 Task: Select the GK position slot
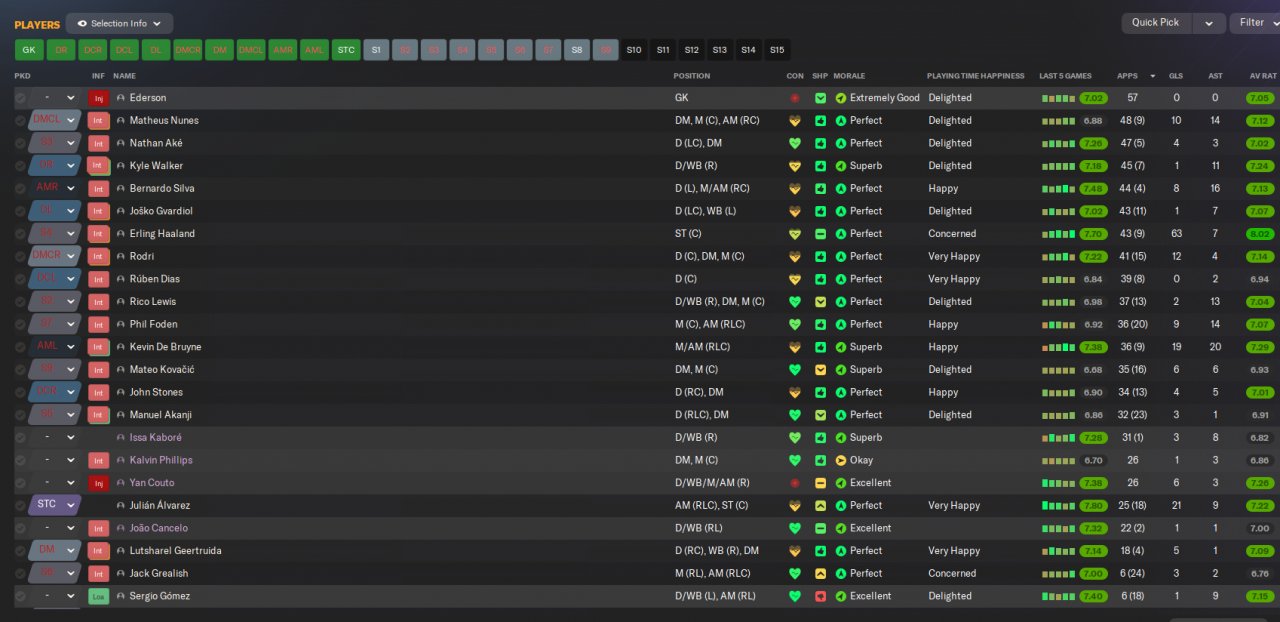point(29,50)
